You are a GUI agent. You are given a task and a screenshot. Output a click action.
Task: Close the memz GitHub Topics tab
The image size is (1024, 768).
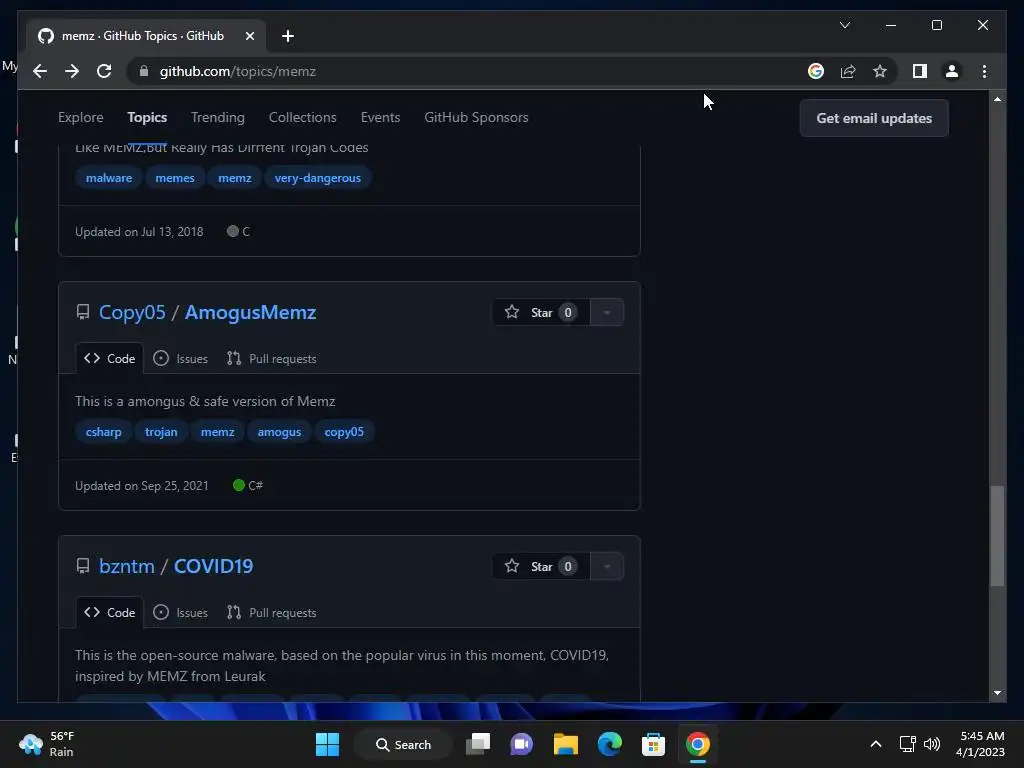[249, 36]
